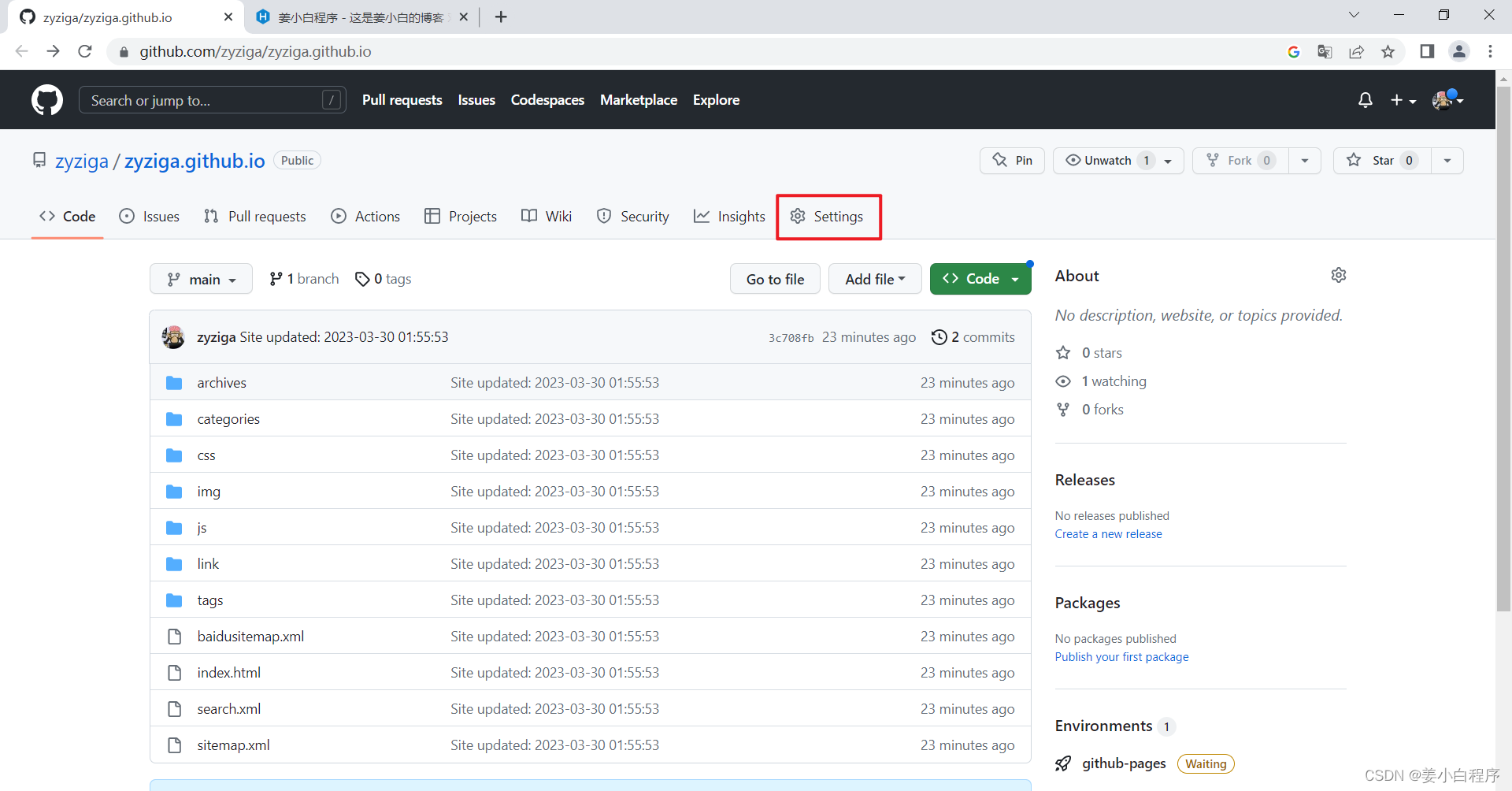Open the zyziga owner link

click(82, 161)
